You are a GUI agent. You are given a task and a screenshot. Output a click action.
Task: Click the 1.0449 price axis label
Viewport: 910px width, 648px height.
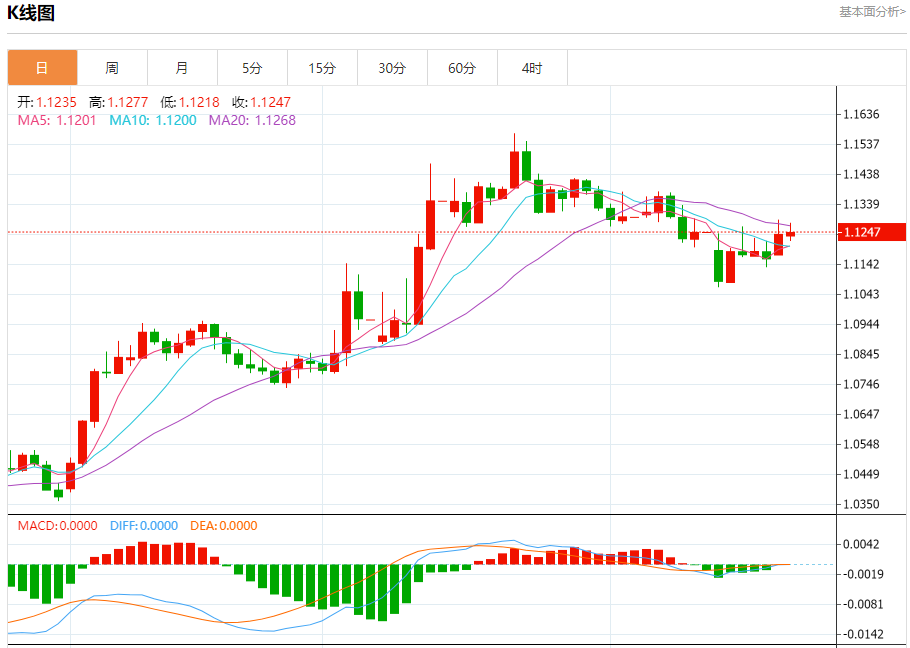(862, 475)
